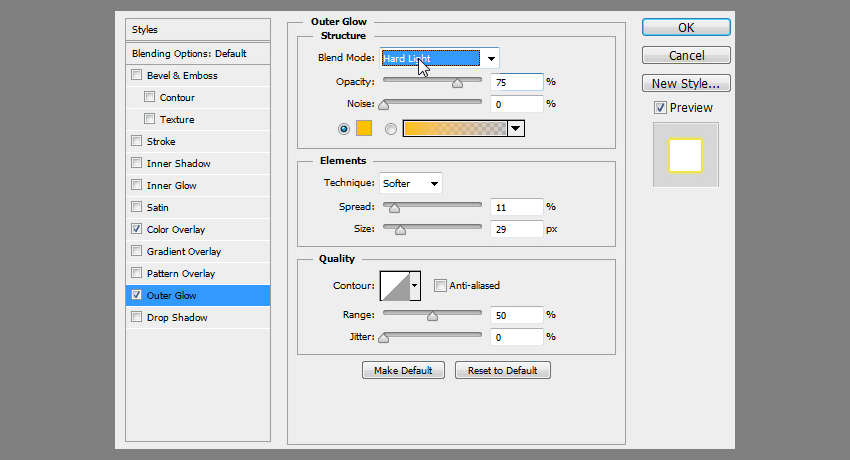The image size is (850, 460).
Task: Select the solid color radio button
Action: pos(345,128)
